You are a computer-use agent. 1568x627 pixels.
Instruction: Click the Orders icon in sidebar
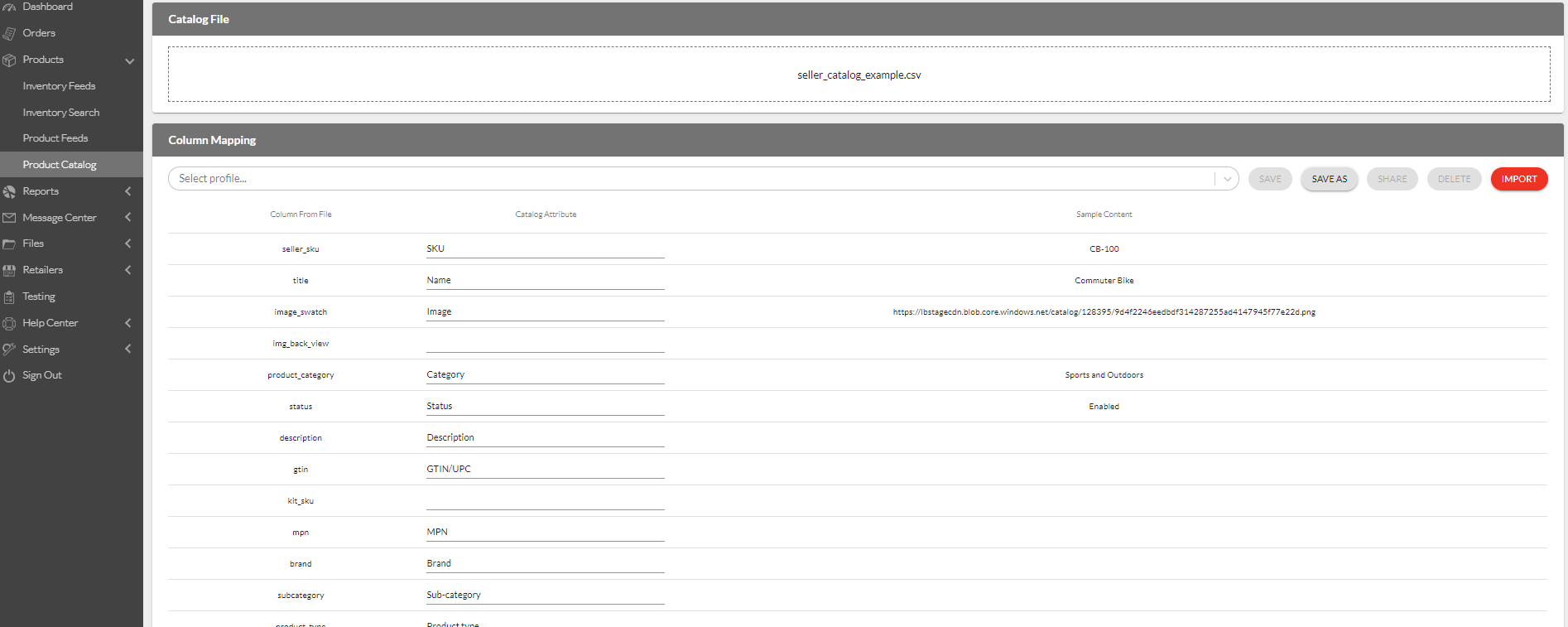(9, 34)
